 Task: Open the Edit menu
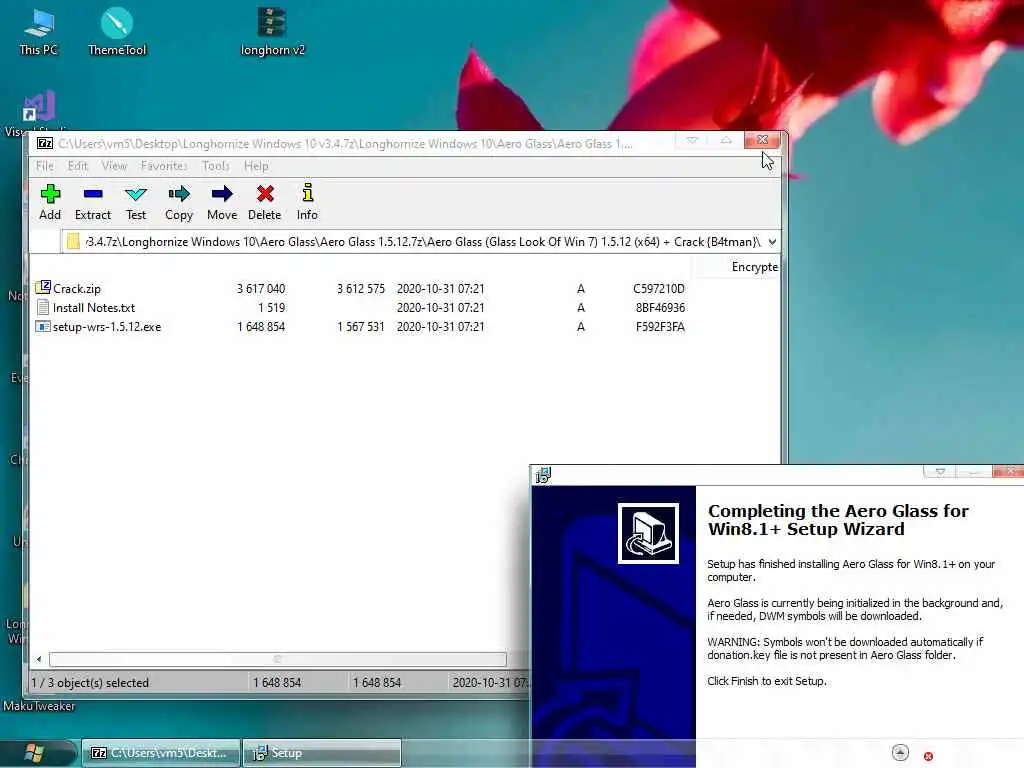pos(78,166)
